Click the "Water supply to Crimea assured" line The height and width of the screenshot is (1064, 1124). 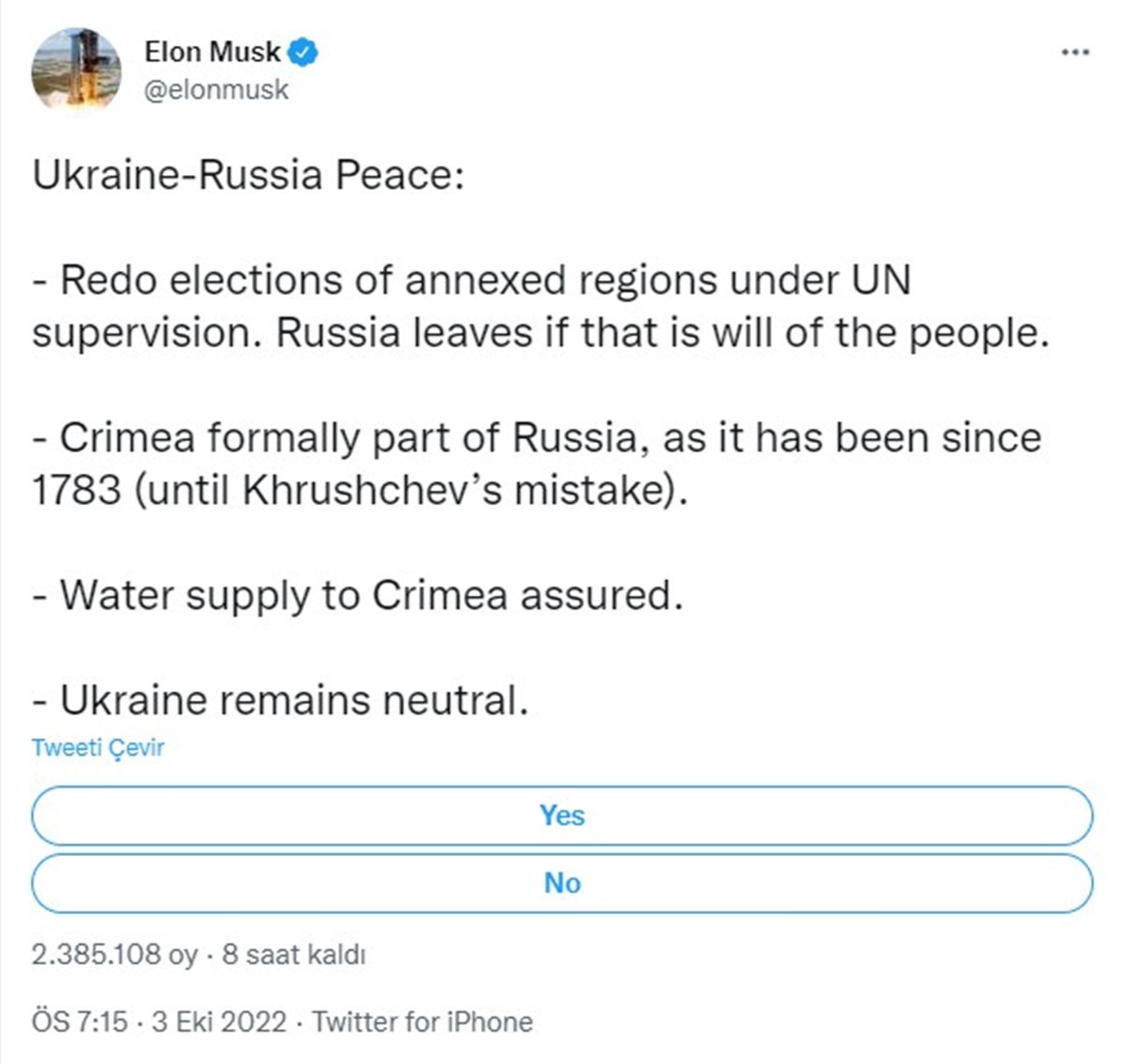(x=361, y=595)
